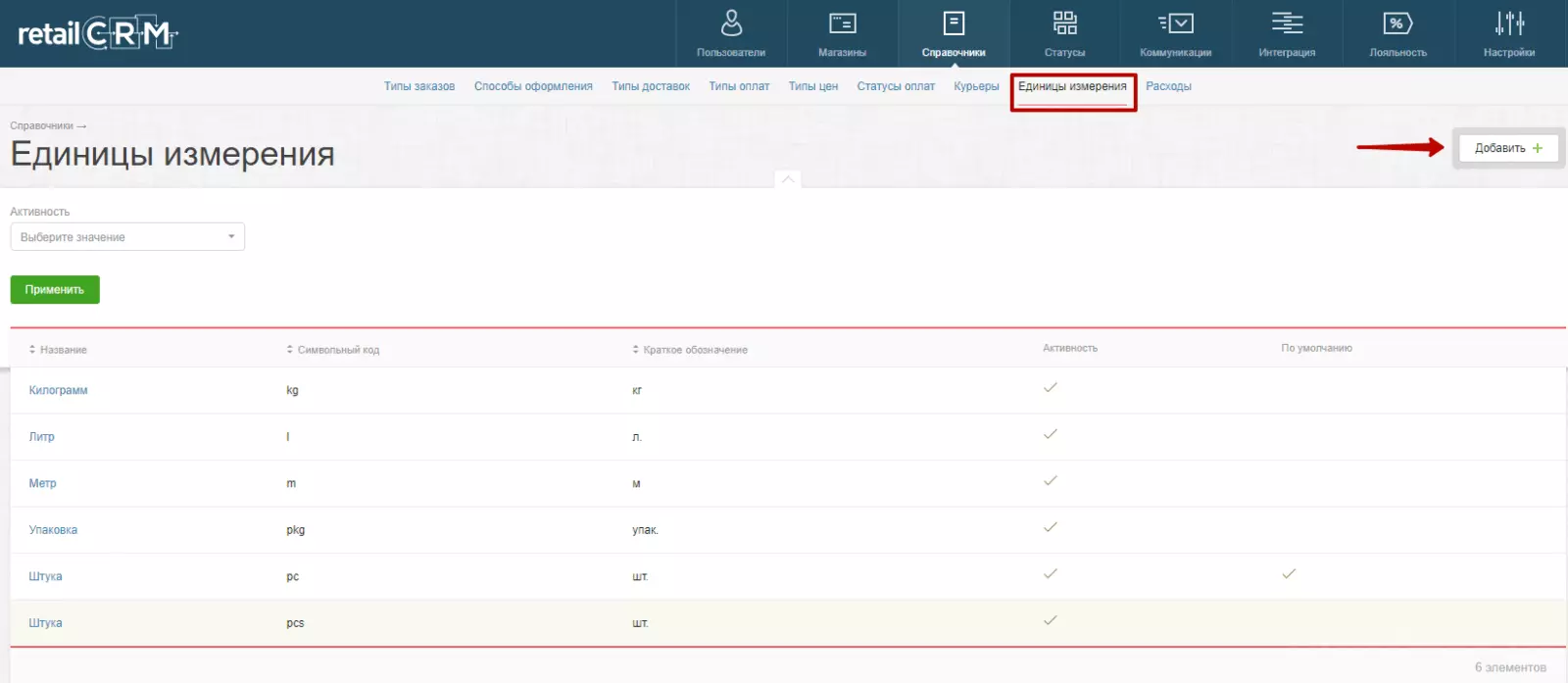This screenshot has width=1568, height=683.
Task: Click the activity checkmark in pcs row
Action: tap(1051, 620)
